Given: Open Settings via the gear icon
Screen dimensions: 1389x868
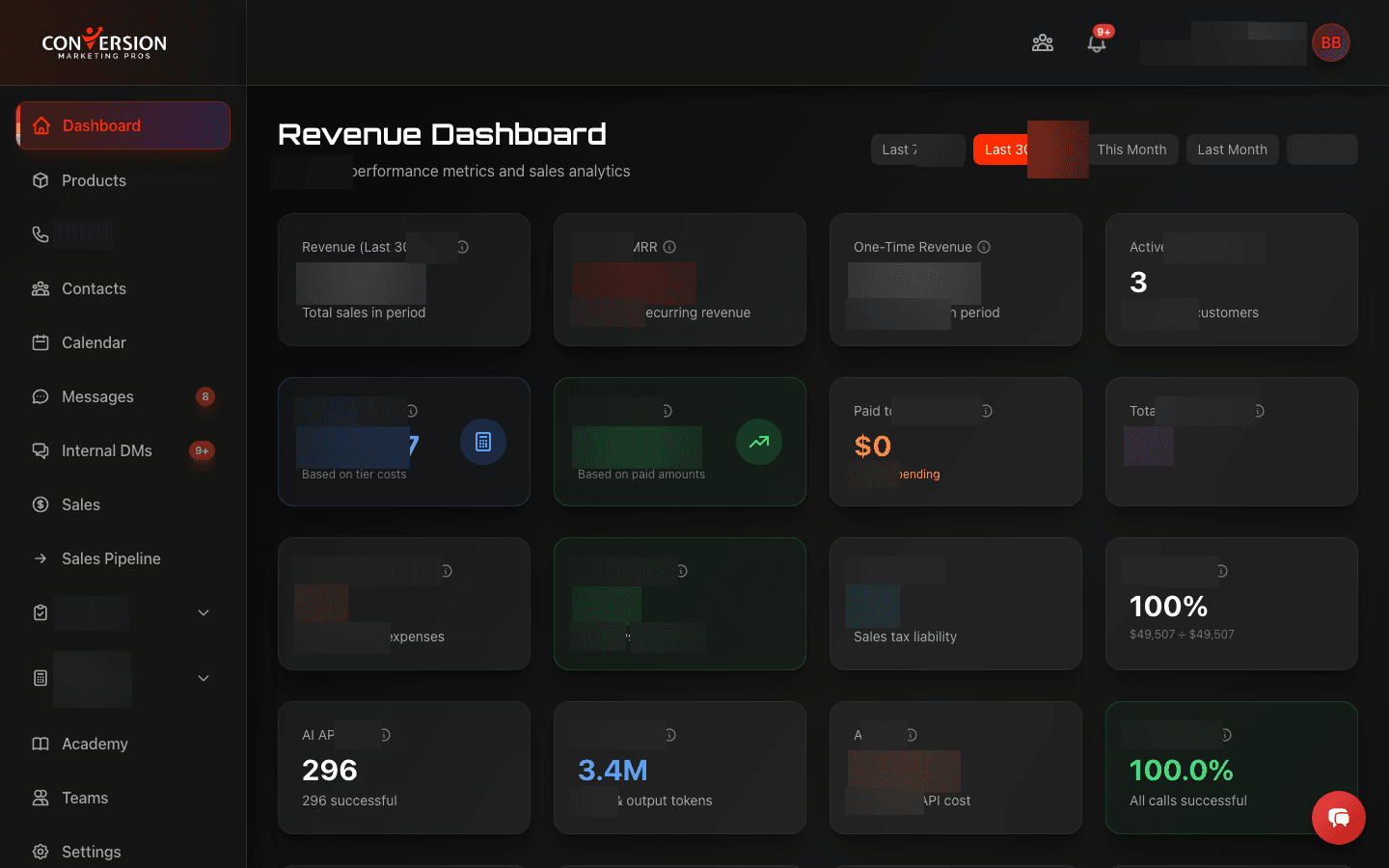Looking at the screenshot, I should coord(41,852).
